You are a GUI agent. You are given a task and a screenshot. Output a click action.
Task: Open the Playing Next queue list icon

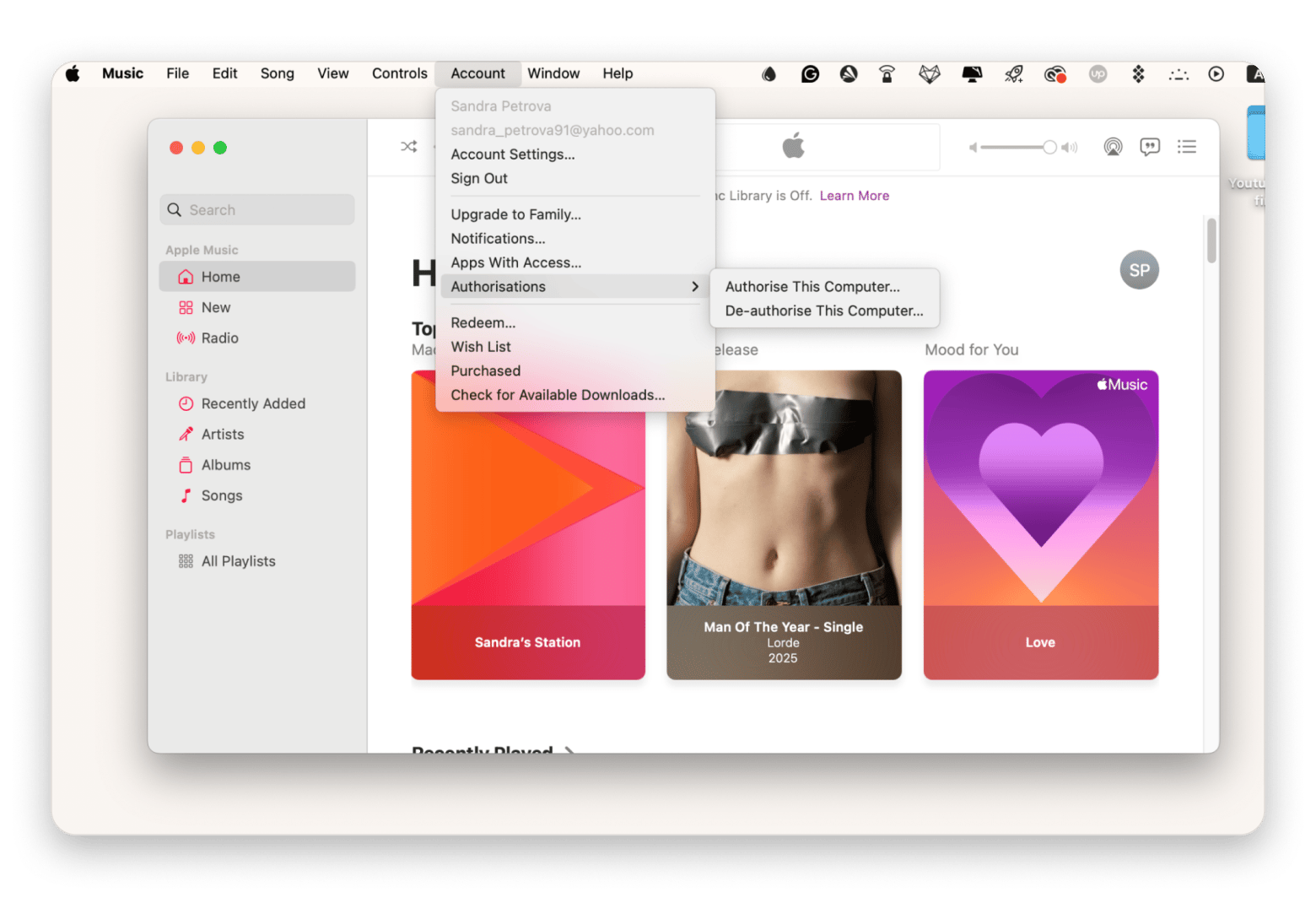1187,147
